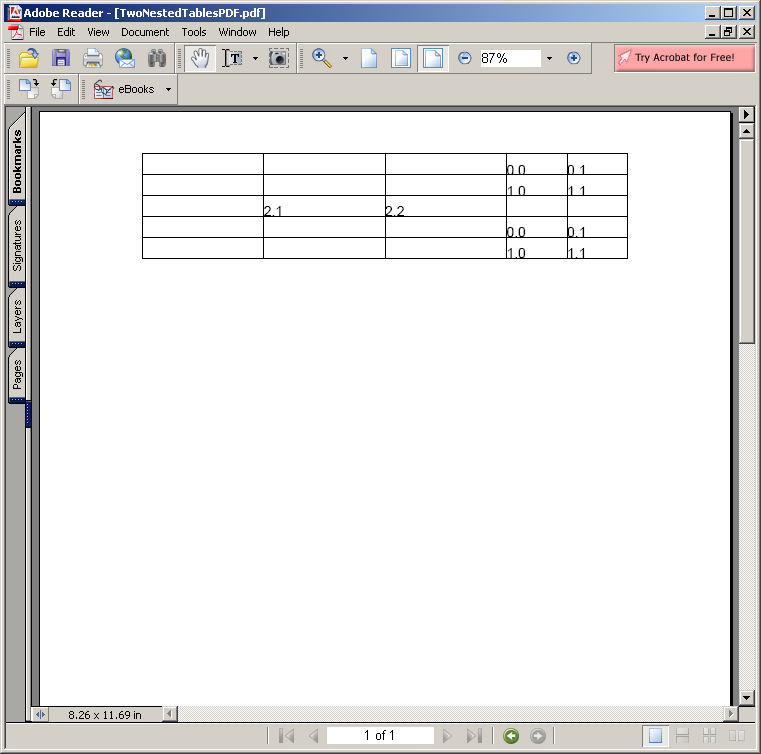Open the Tools menu
The image size is (761, 754).
194,32
